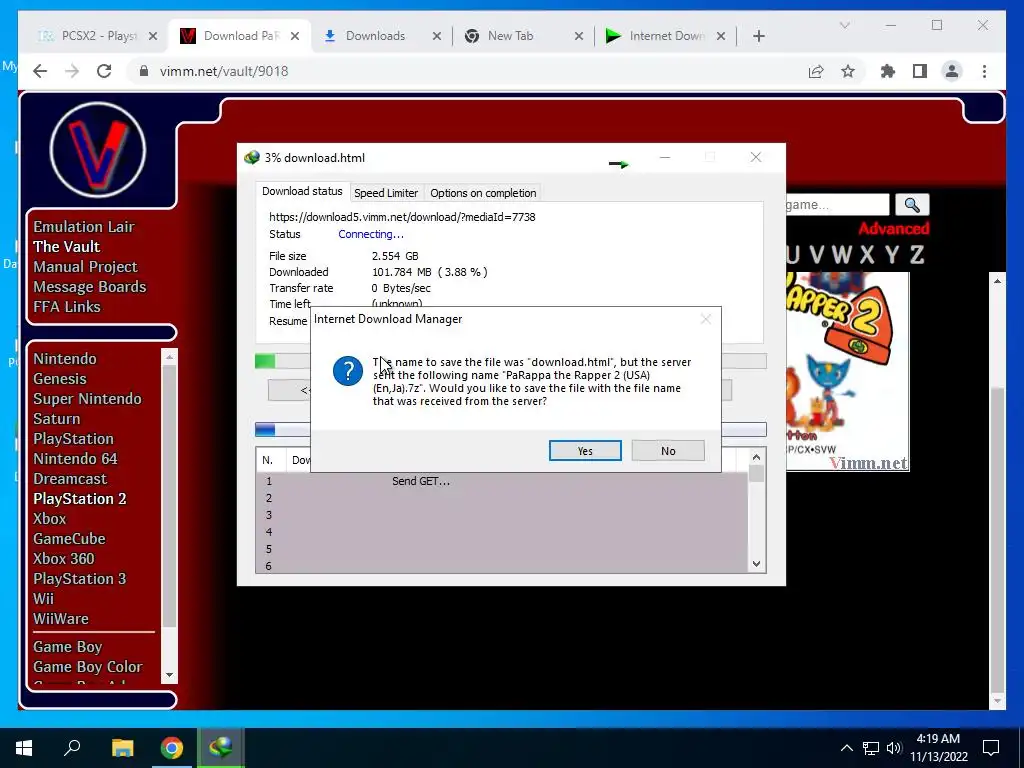Image resolution: width=1024 pixels, height=768 pixels.
Task: Close the Downloads browser tab
Action: 436,36
